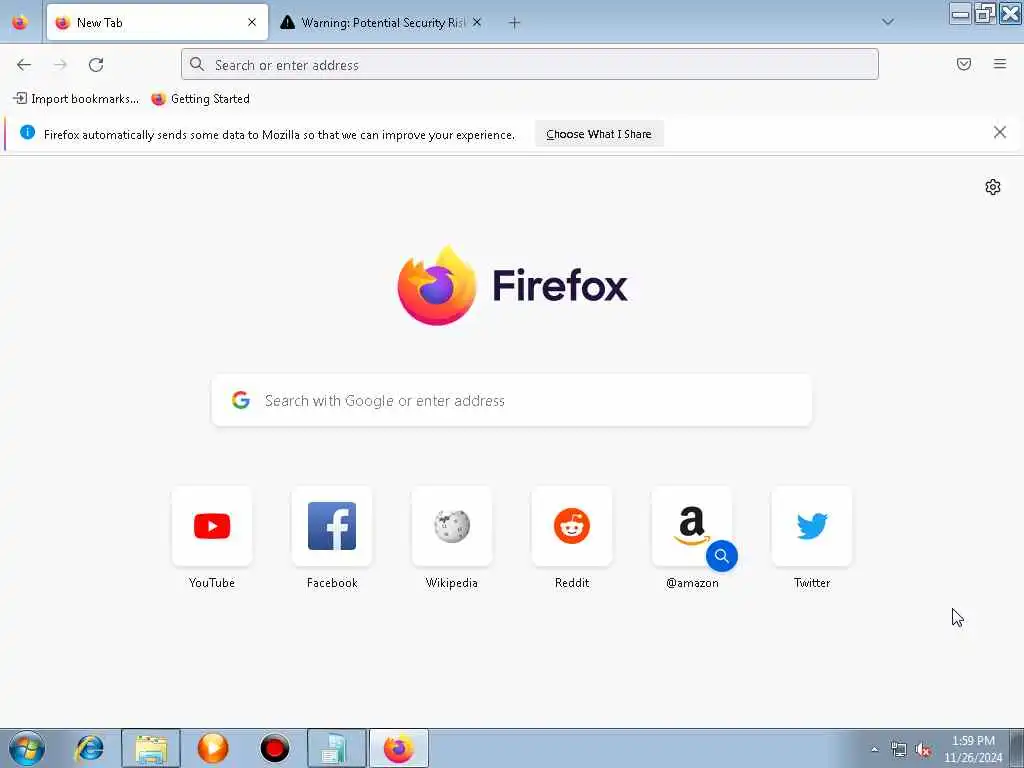Click the magnifier icon in the address bar

197,64
